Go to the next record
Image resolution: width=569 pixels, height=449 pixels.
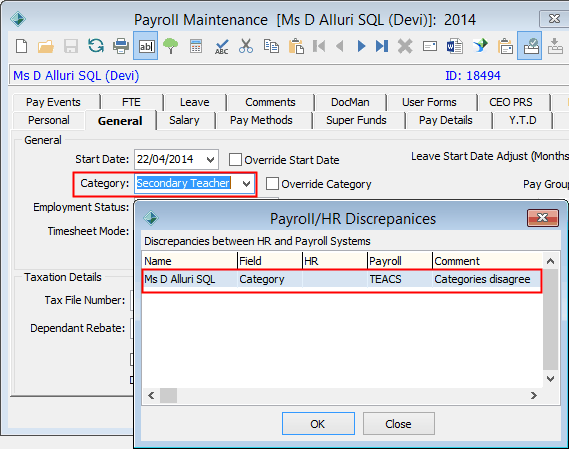click(361, 46)
